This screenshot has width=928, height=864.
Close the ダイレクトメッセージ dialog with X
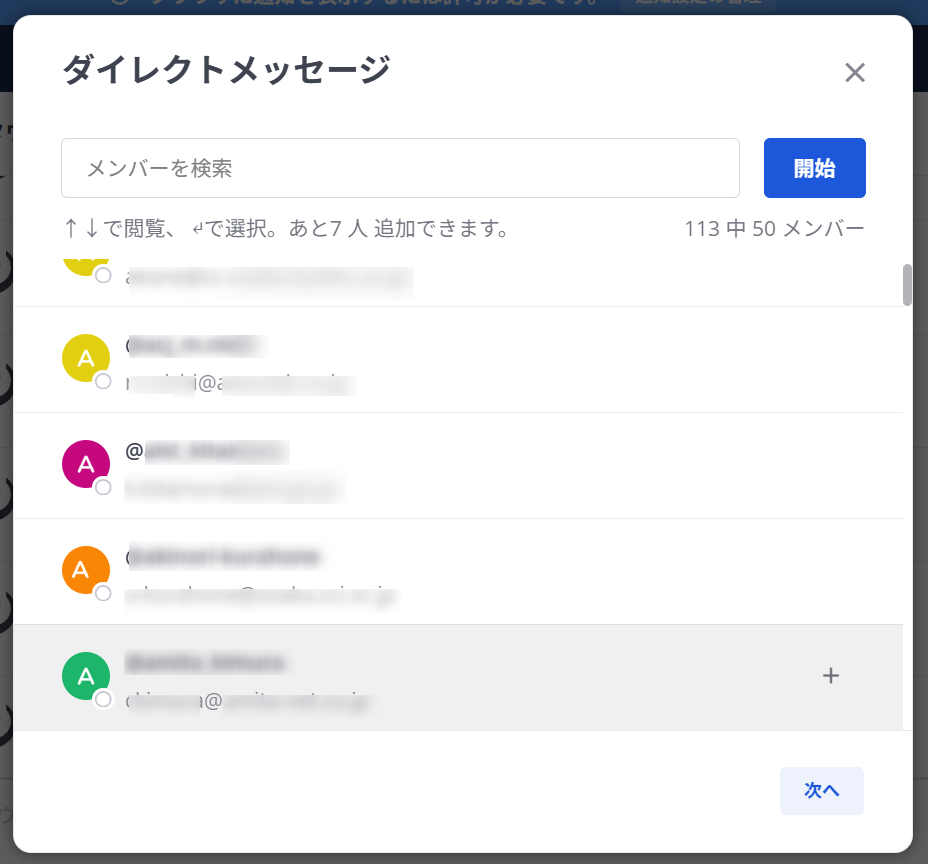[x=854, y=73]
